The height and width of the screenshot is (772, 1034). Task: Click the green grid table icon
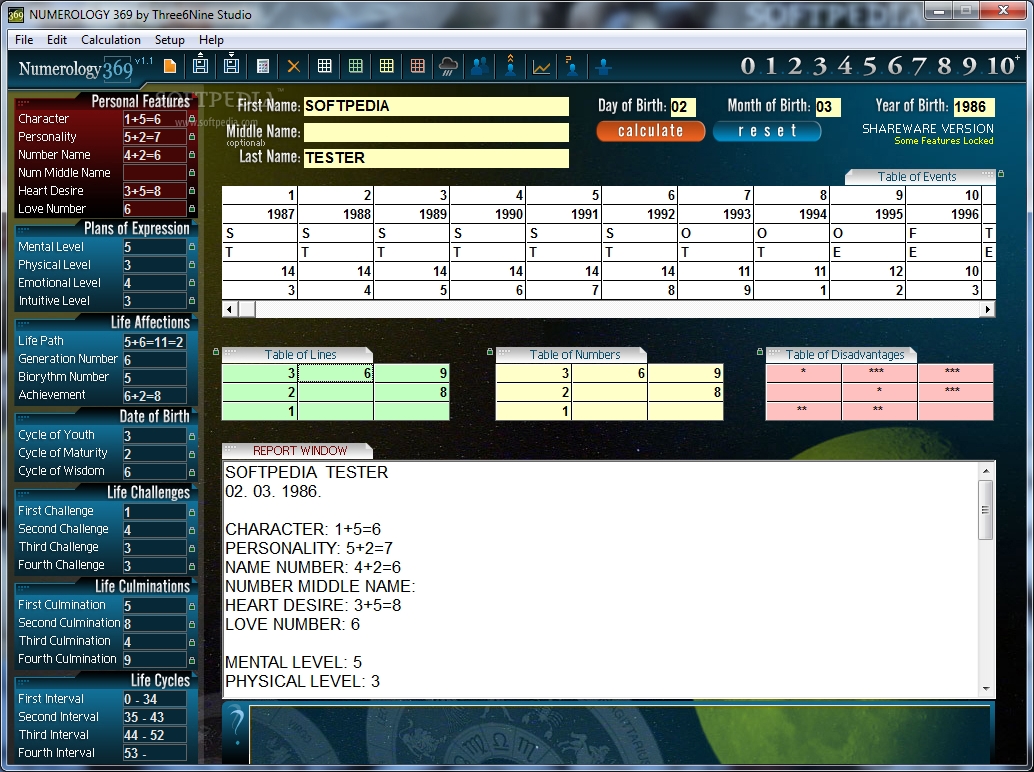pos(355,66)
